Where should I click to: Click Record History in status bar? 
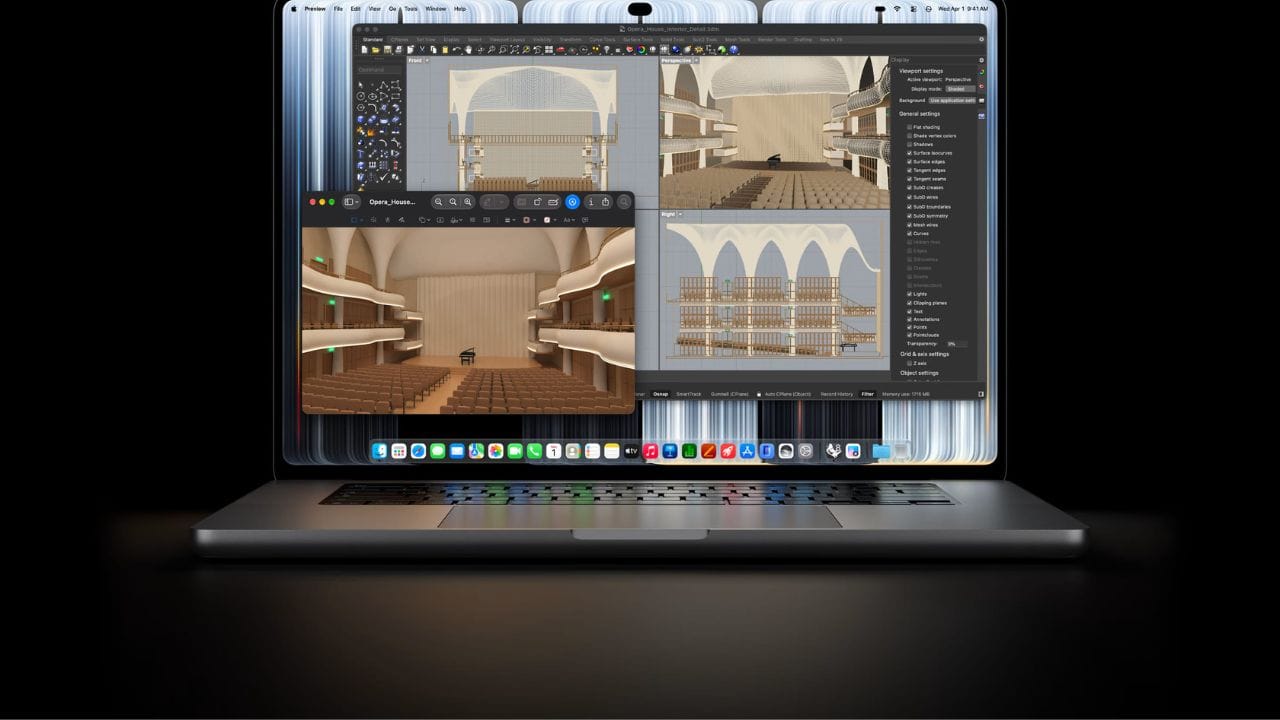pyautogui.click(x=837, y=394)
